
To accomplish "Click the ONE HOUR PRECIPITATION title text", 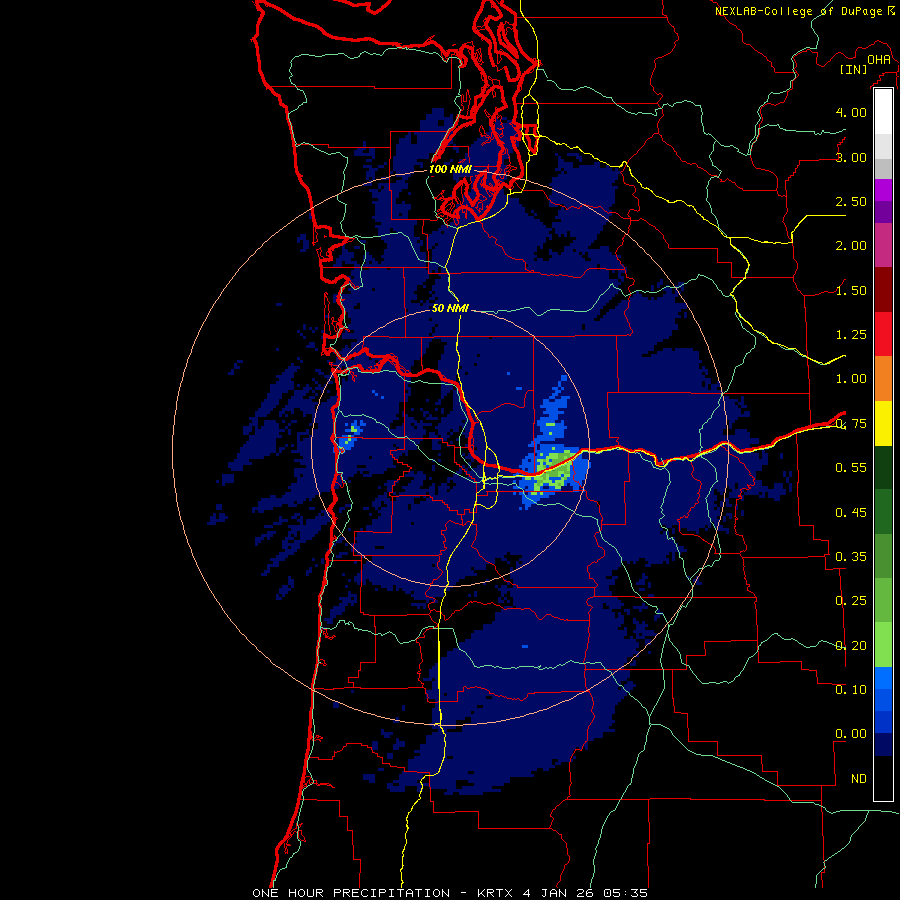I will pyautogui.click(x=351, y=893).
